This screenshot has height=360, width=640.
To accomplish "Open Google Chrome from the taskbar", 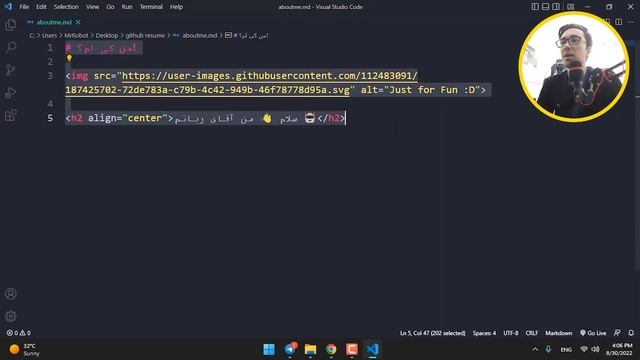I will 331,349.
